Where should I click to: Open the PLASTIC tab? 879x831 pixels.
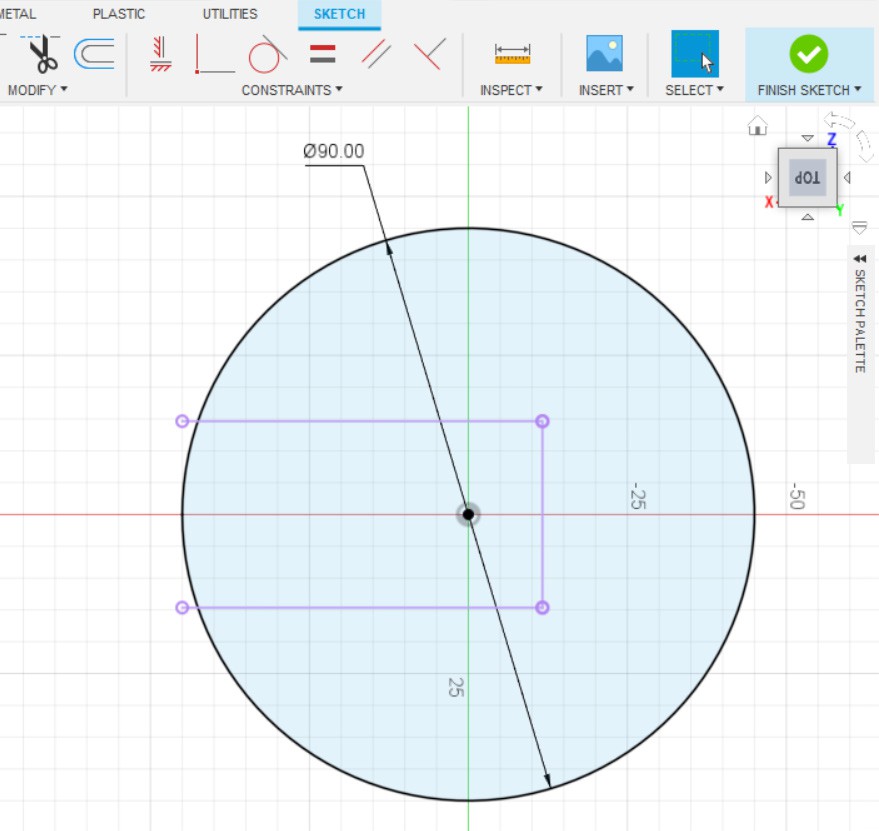coord(119,14)
